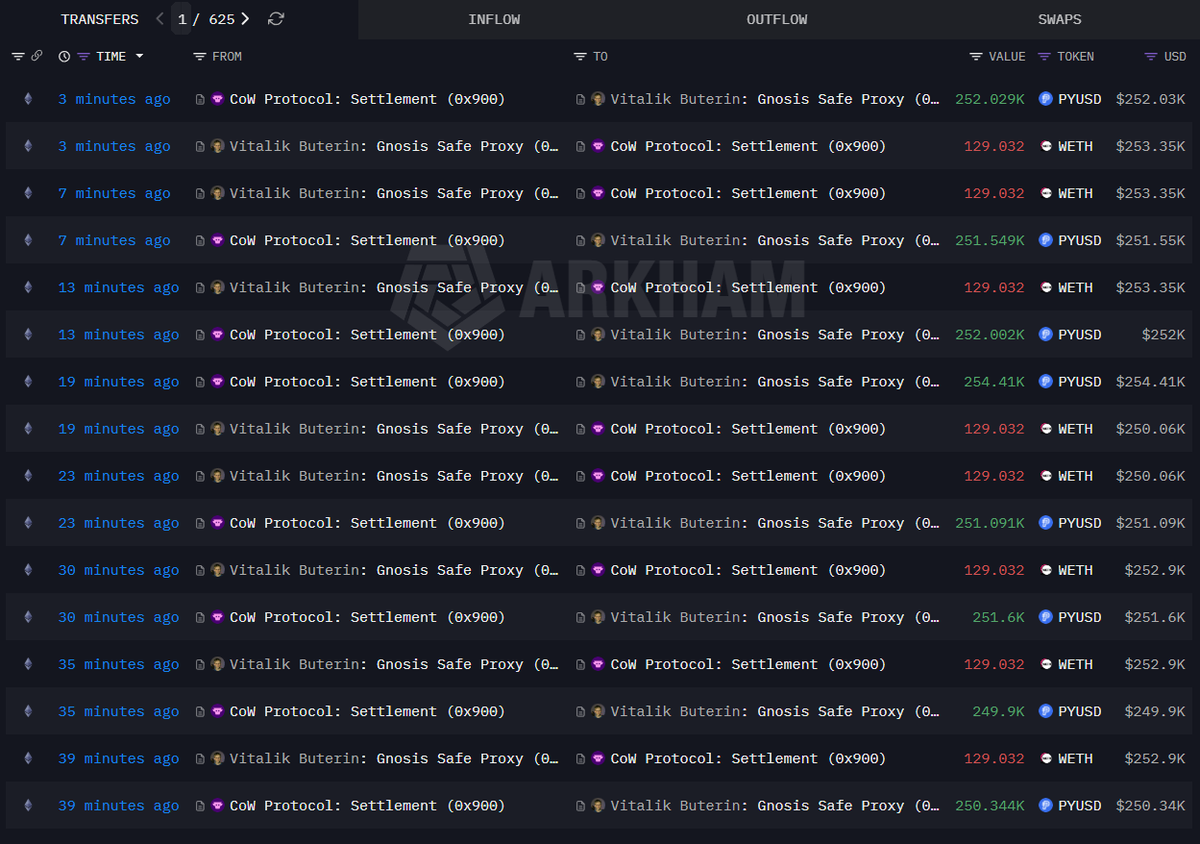Click CoW icon in FROM of 254.41K row
The width and height of the screenshot is (1200, 844).
217,382
